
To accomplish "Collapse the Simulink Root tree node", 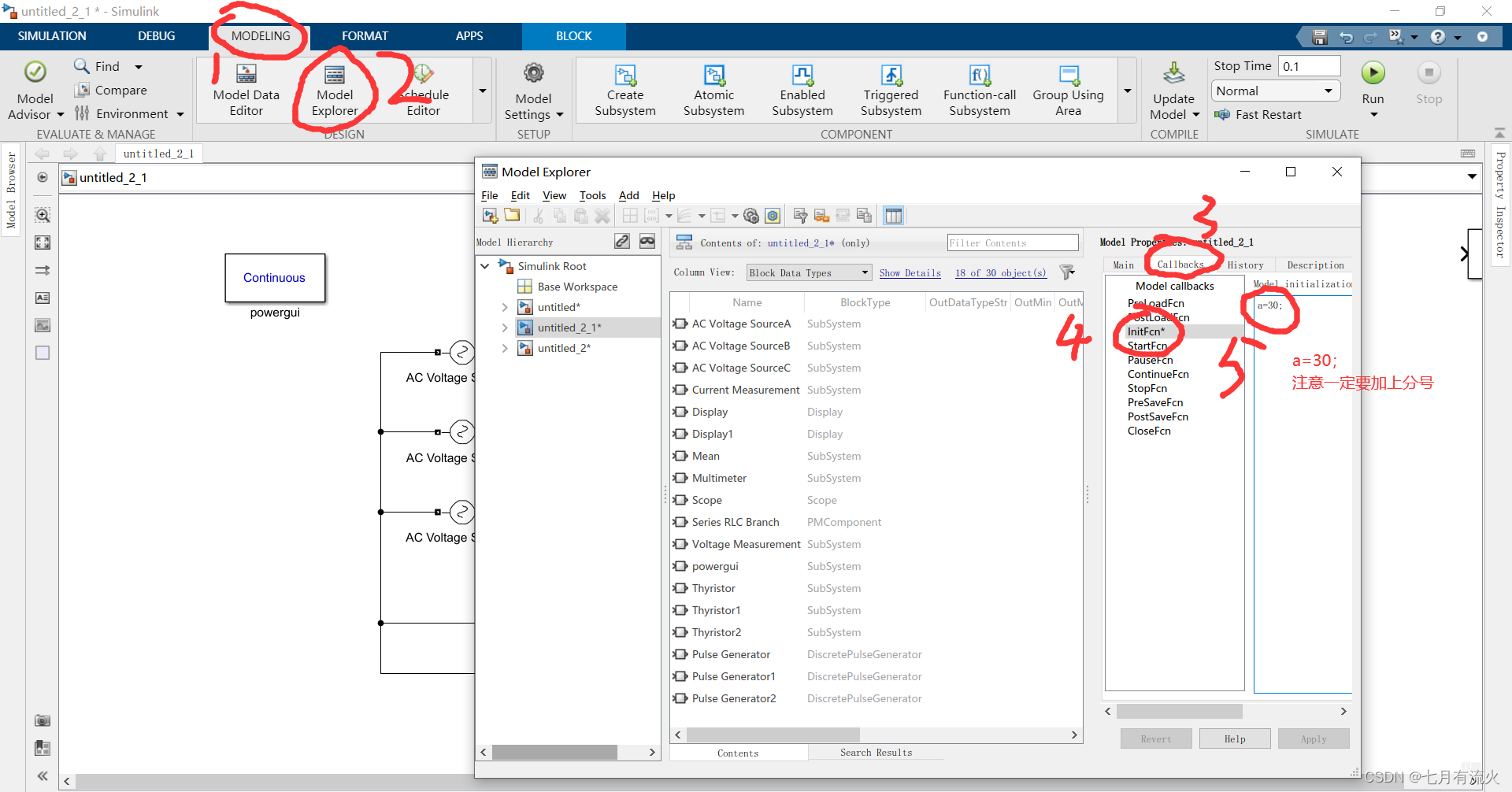I will [485, 266].
